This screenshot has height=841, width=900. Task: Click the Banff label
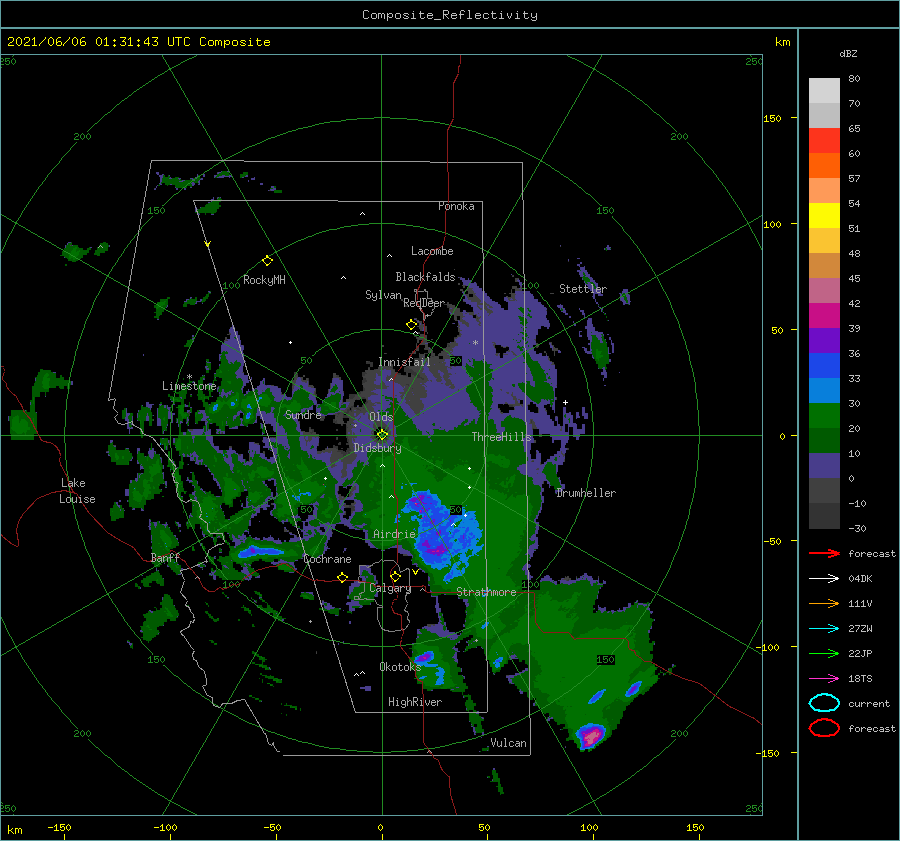click(165, 558)
